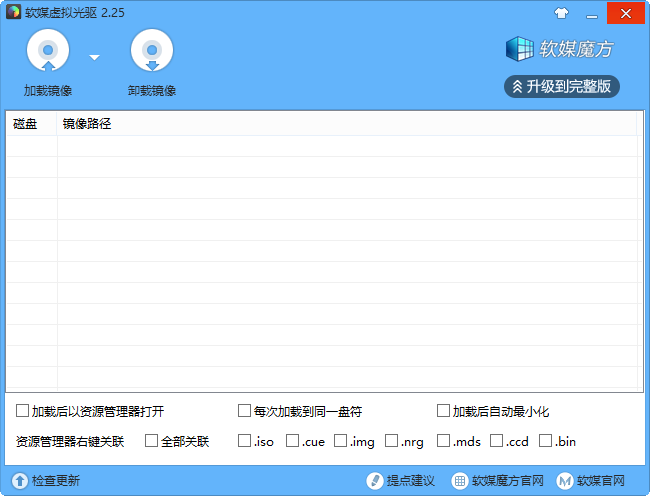Click the 磁盘 column header
The height and width of the screenshot is (496, 650).
[32, 123]
